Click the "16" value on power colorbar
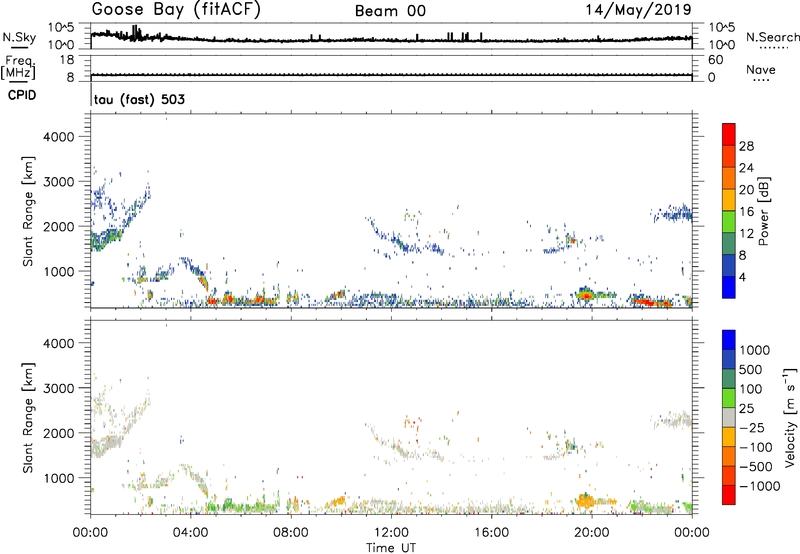This screenshot has height=554, width=800. pos(746,212)
